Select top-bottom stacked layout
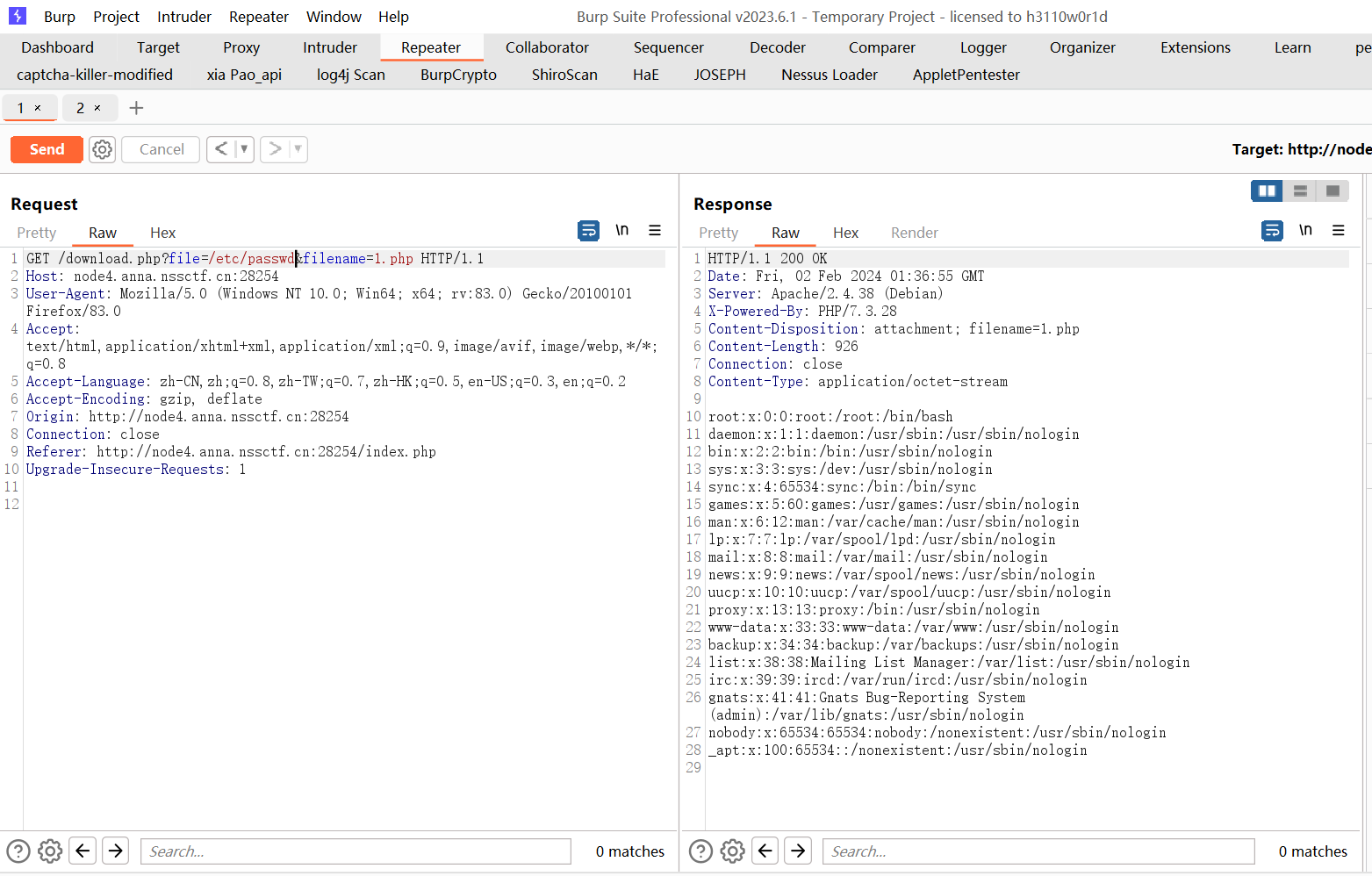Image resolution: width=1372 pixels, height=876 pixels. 1300,190
